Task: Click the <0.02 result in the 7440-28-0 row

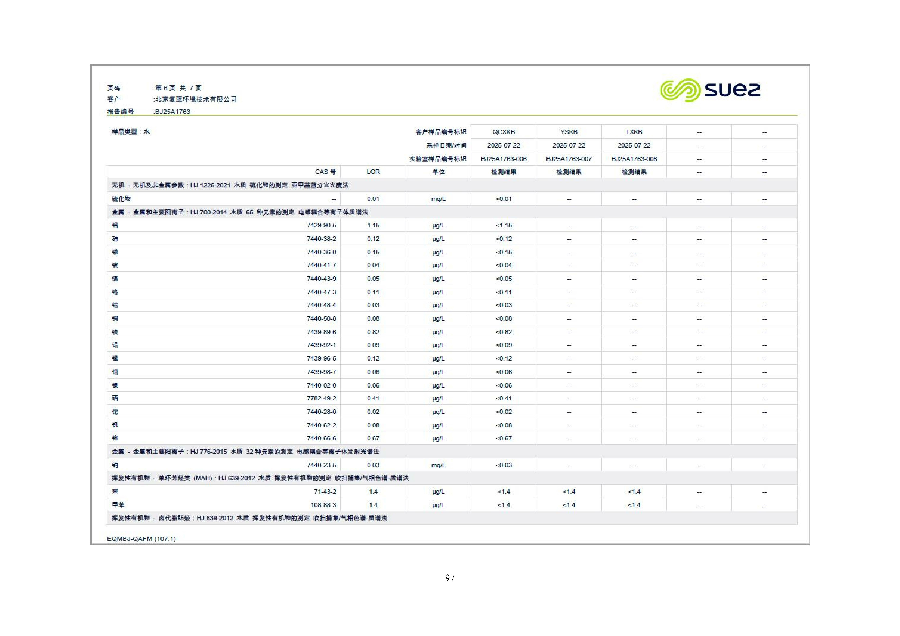Action: pos(503,412)
